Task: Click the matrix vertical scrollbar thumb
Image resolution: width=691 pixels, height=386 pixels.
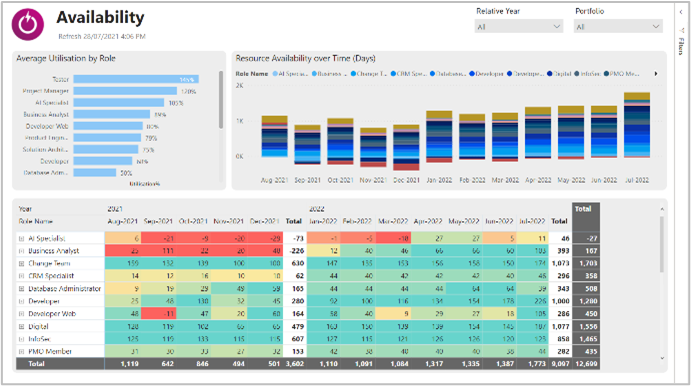Action: [661, 244]
